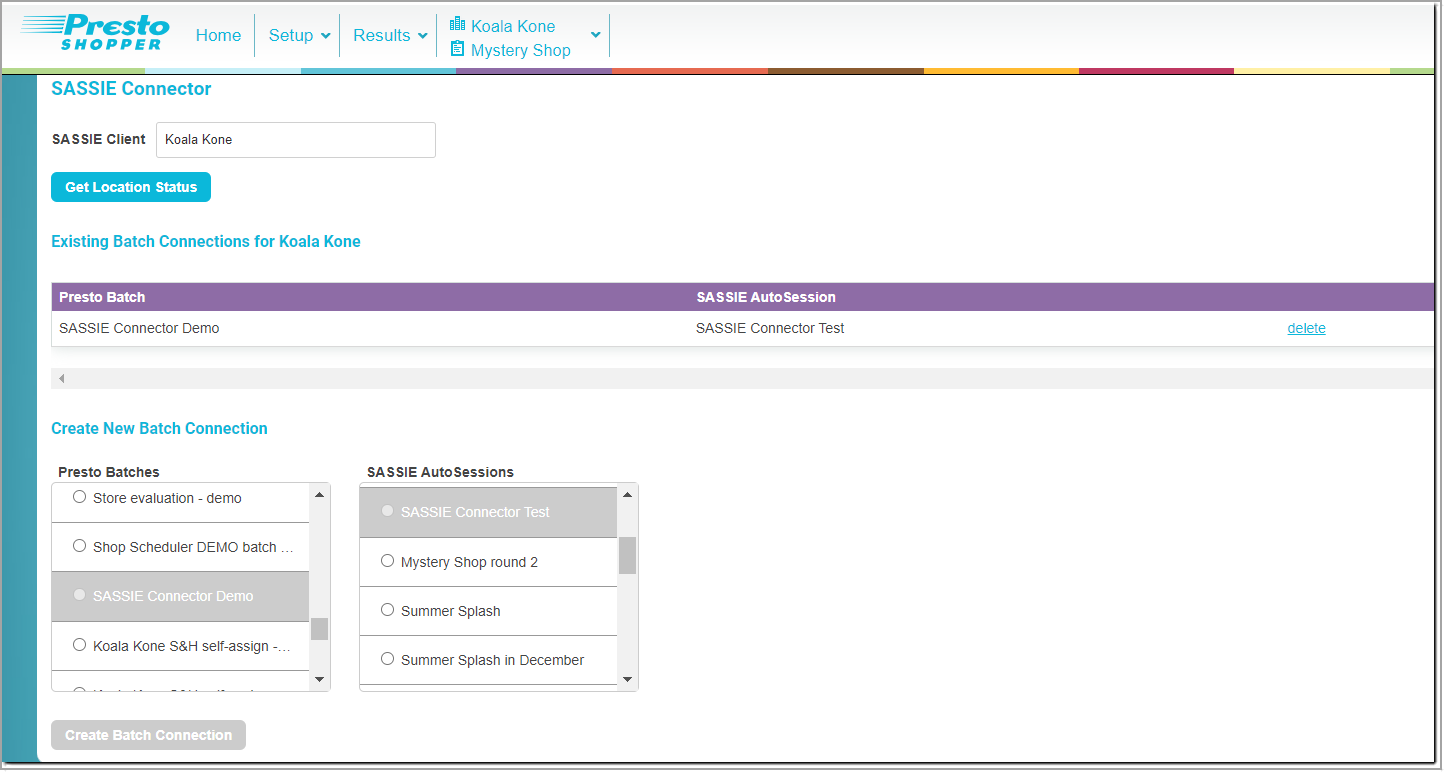Open the Home menu item

pos(218,35)
